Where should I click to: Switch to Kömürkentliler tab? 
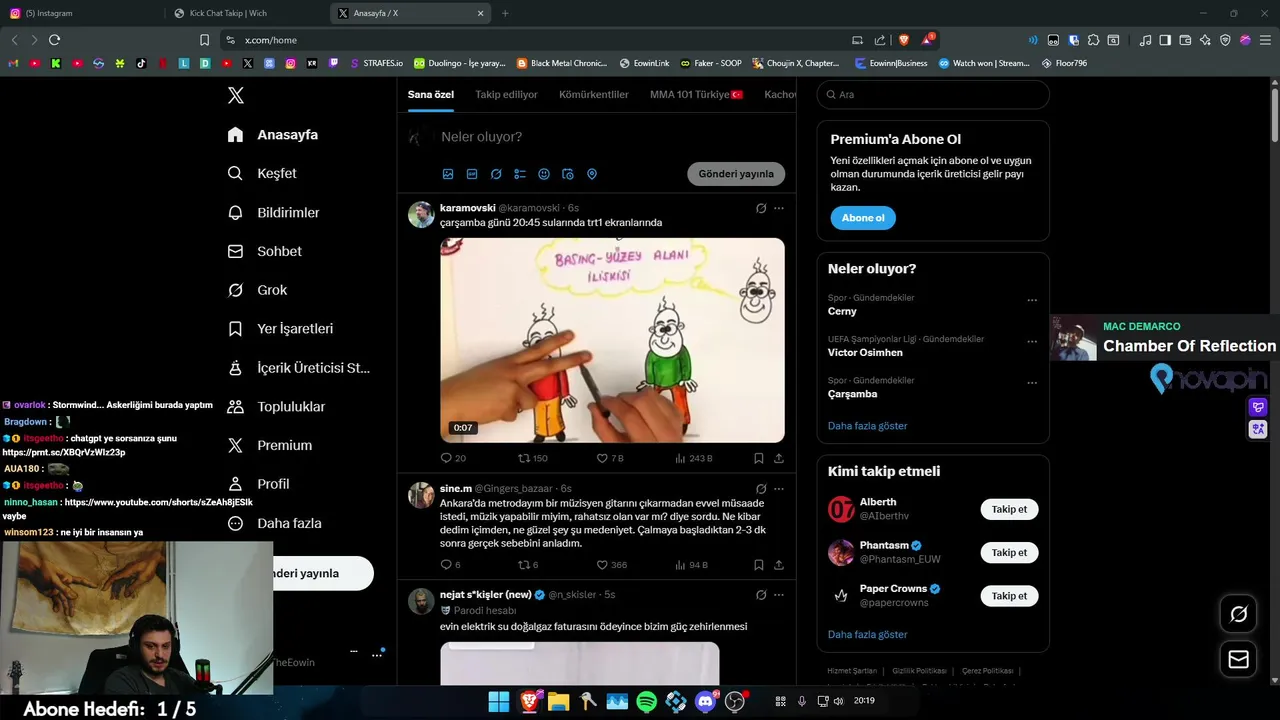pyautogui.click(x=594, y=94)
